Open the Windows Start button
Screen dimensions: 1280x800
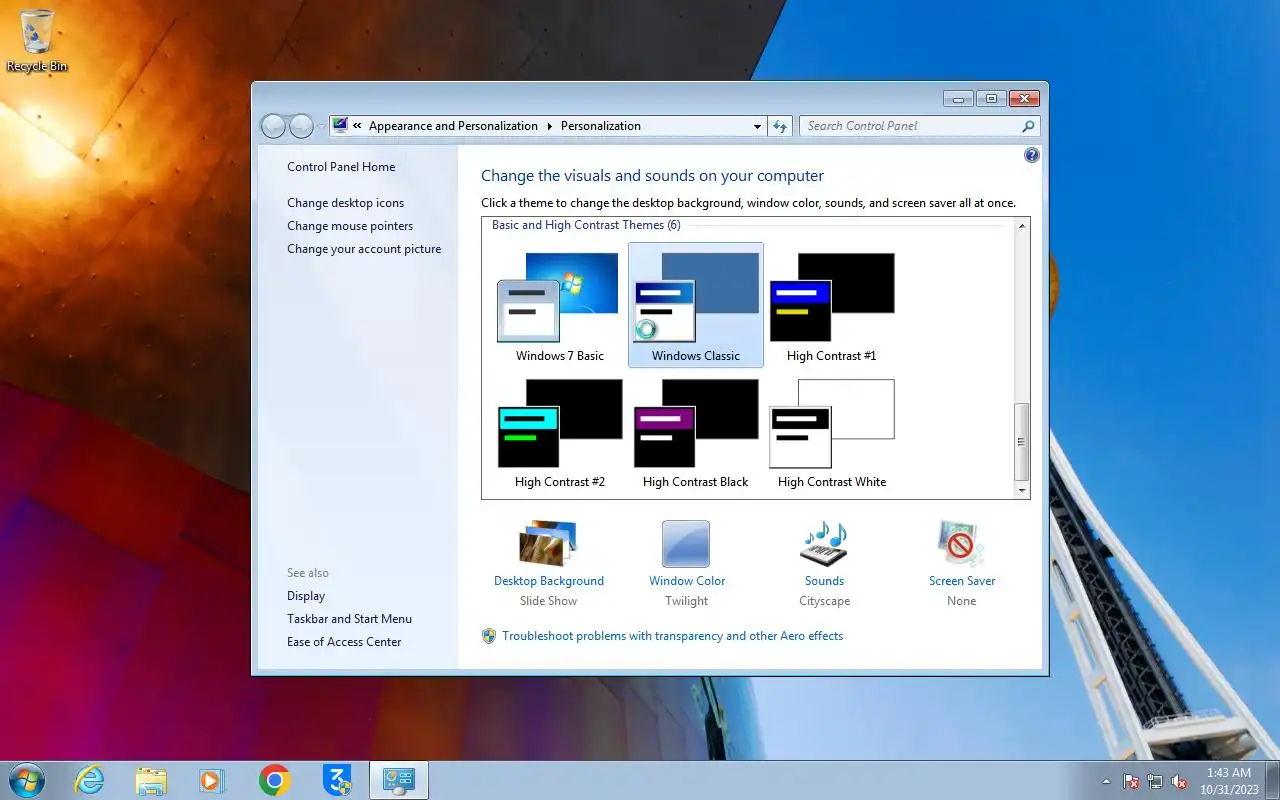click(x=26, y=780)
